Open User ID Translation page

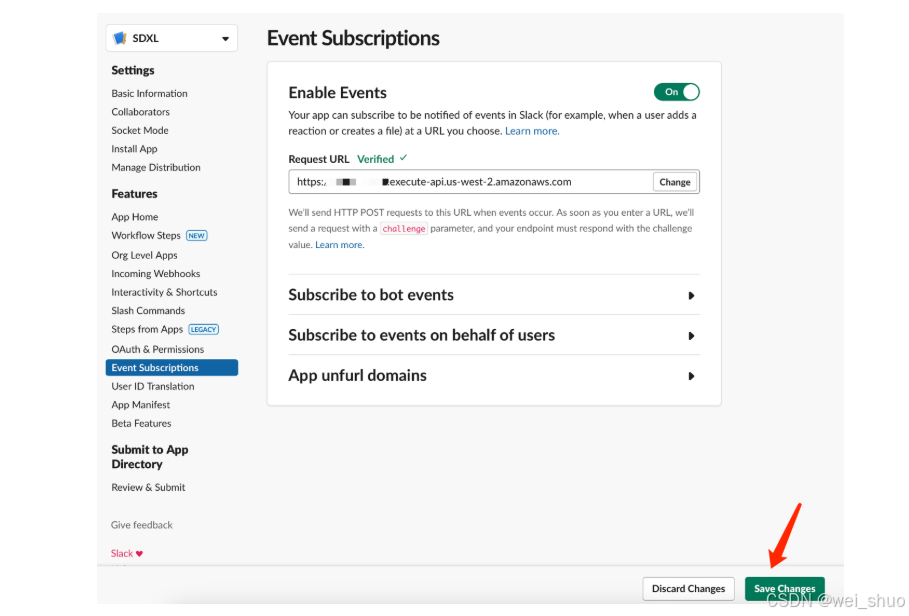click(152, 387)
